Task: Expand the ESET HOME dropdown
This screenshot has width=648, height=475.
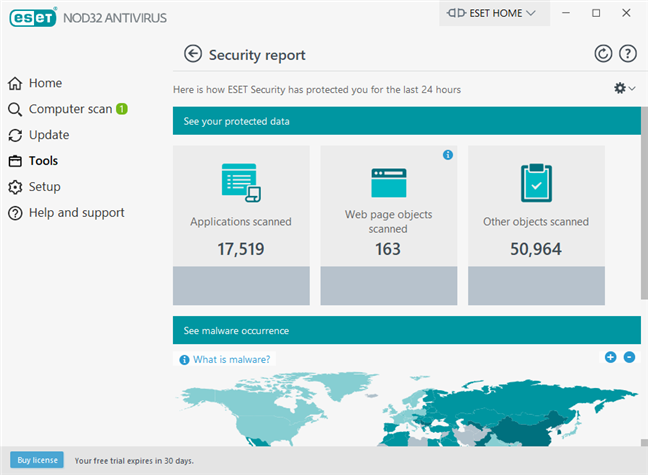Action: pos(494,13)
